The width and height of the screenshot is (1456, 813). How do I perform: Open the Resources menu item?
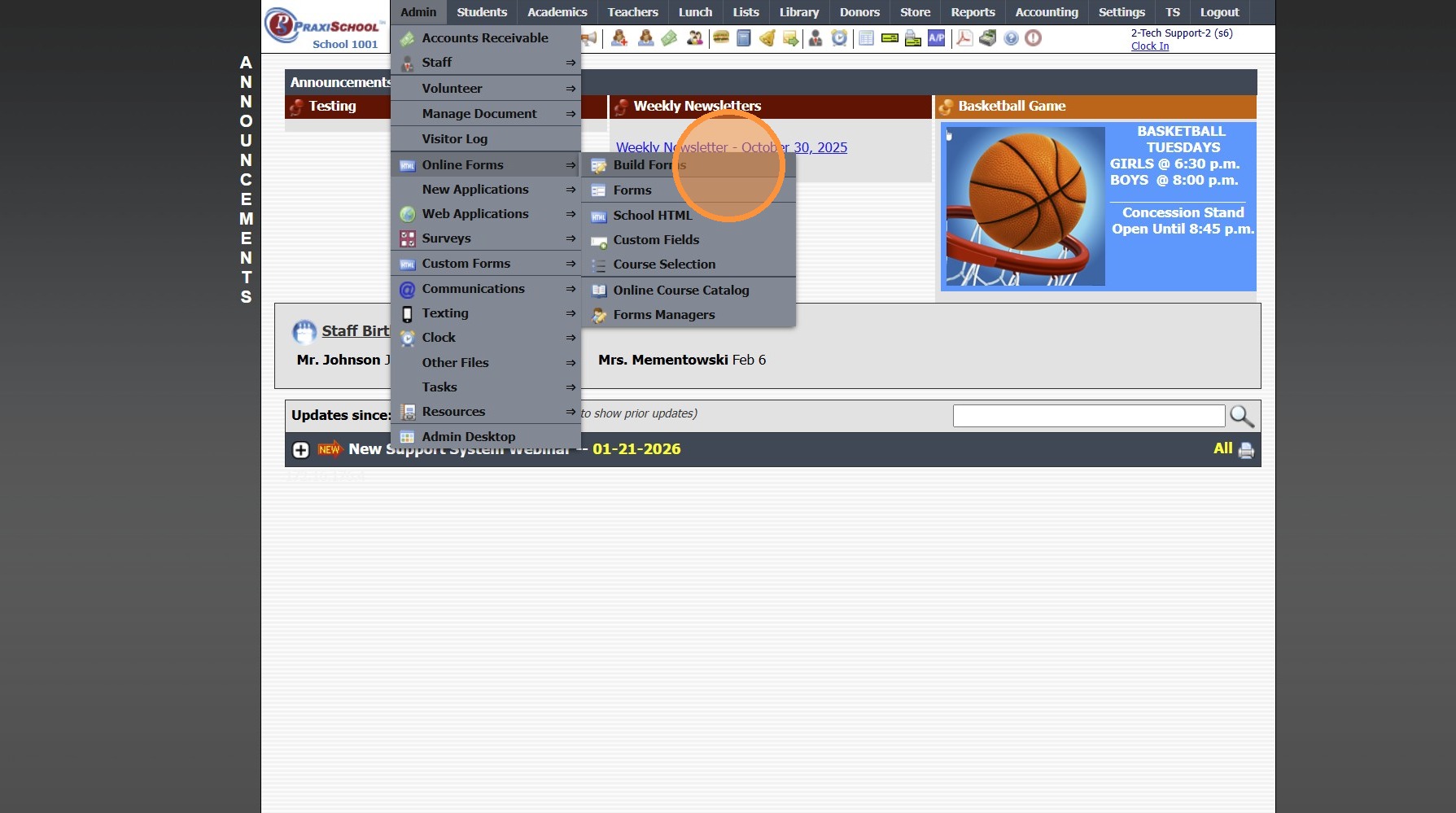(x=486, y=412)
